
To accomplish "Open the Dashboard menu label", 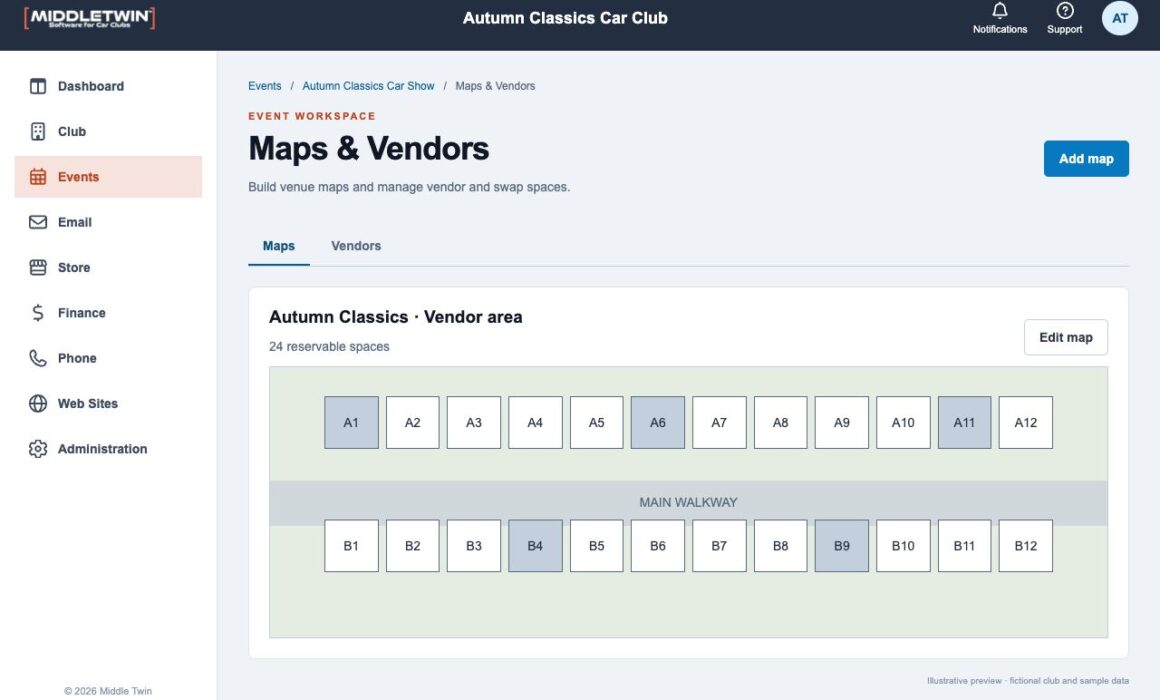I will pos(91,87).
